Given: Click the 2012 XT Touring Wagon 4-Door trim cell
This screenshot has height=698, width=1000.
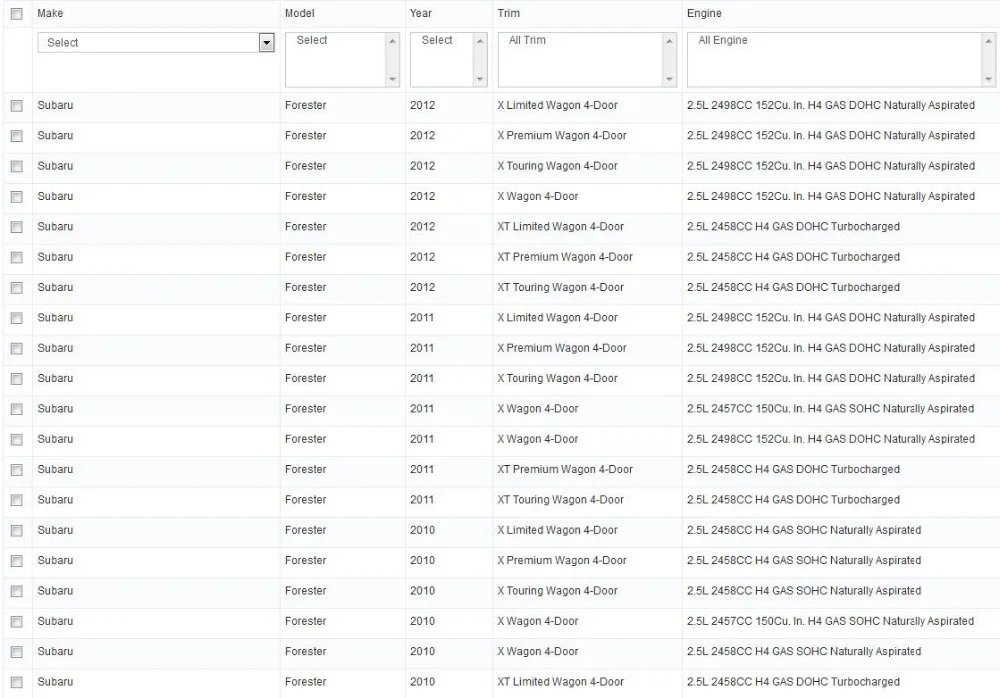Looking at the screenshot, I should [561, 288].
